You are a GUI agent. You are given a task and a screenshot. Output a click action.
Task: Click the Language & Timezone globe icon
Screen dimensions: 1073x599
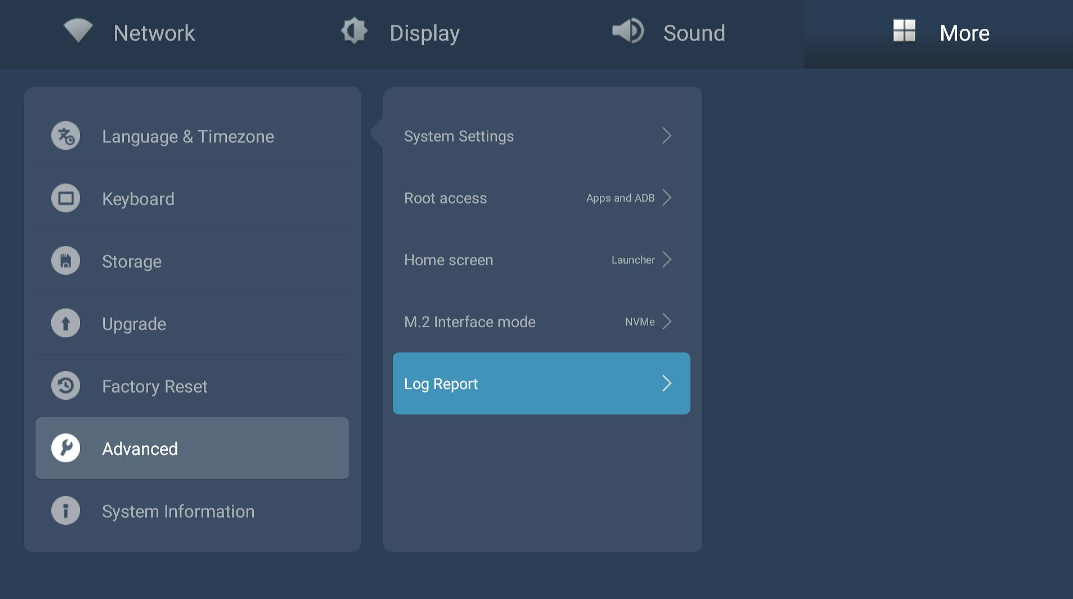66,136
